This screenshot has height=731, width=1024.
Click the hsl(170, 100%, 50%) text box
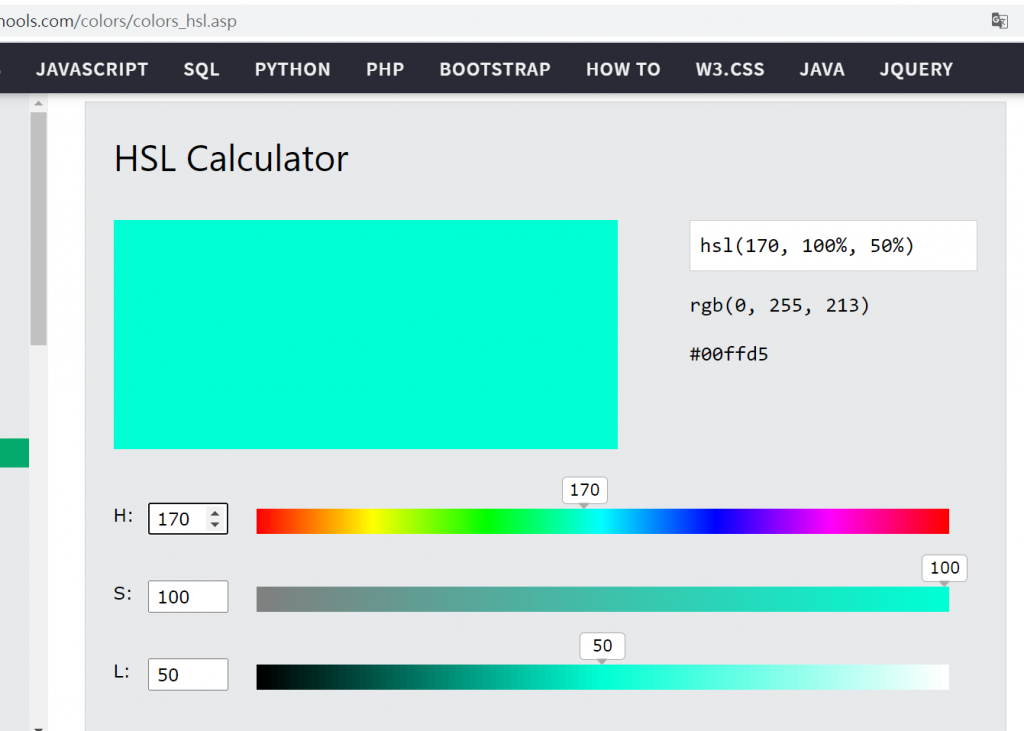tap(832, 246)
